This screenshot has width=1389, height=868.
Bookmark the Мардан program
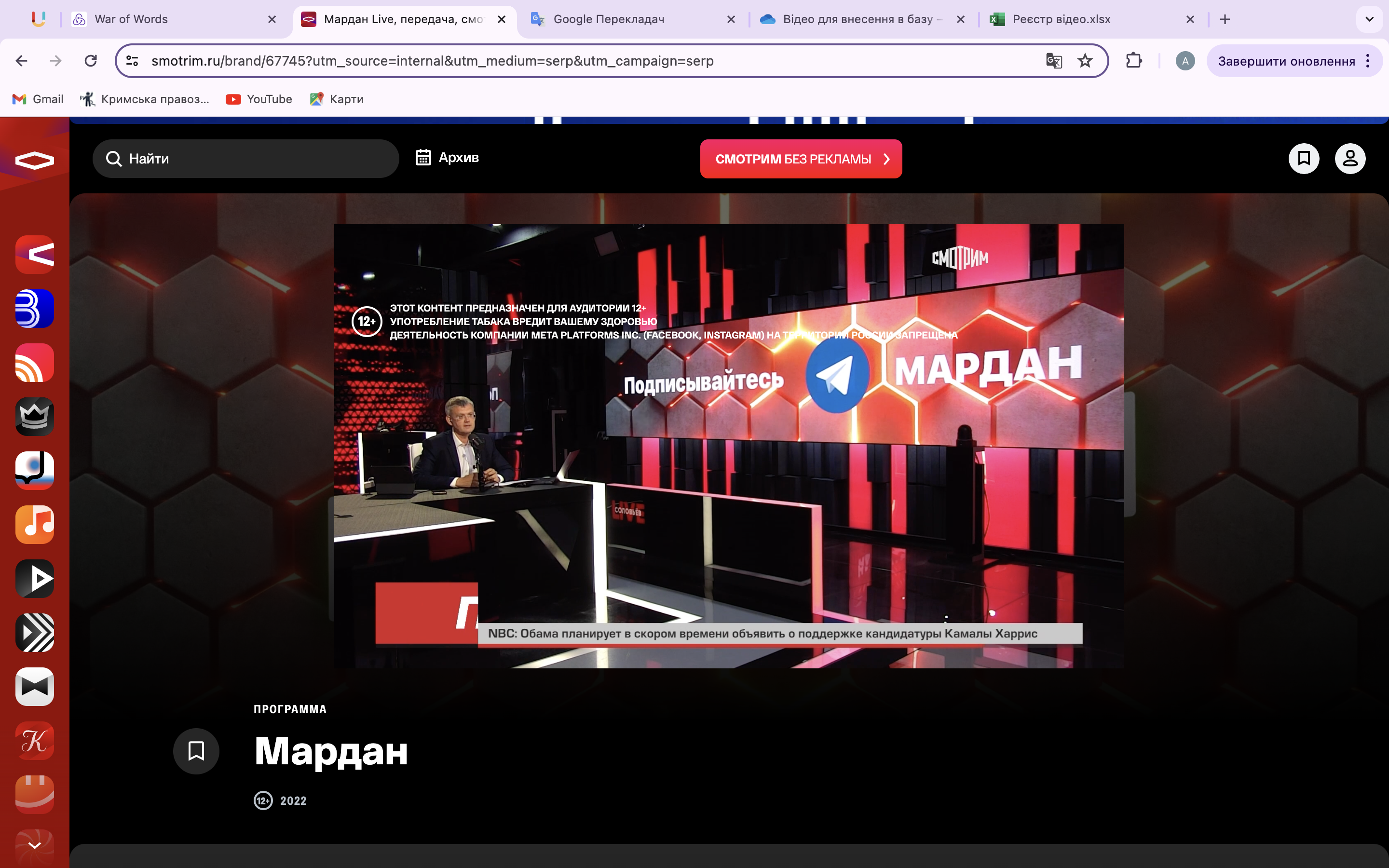196,751
